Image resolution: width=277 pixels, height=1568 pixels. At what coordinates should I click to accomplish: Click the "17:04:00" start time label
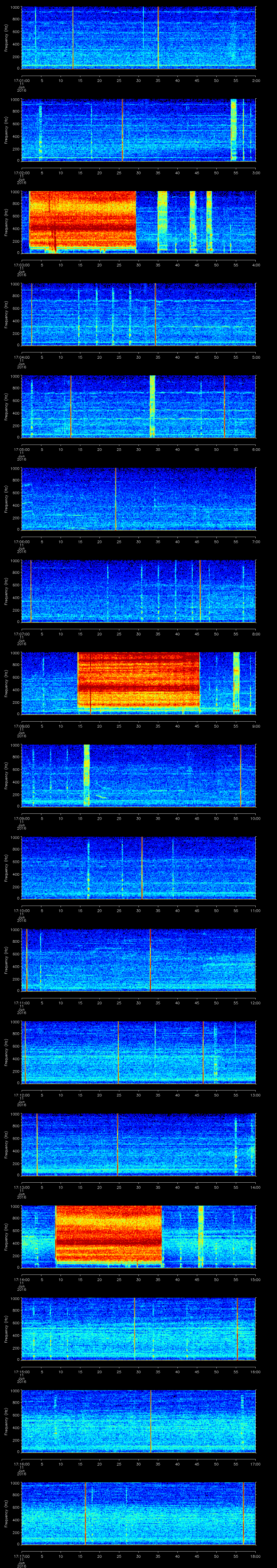(21, 357)
